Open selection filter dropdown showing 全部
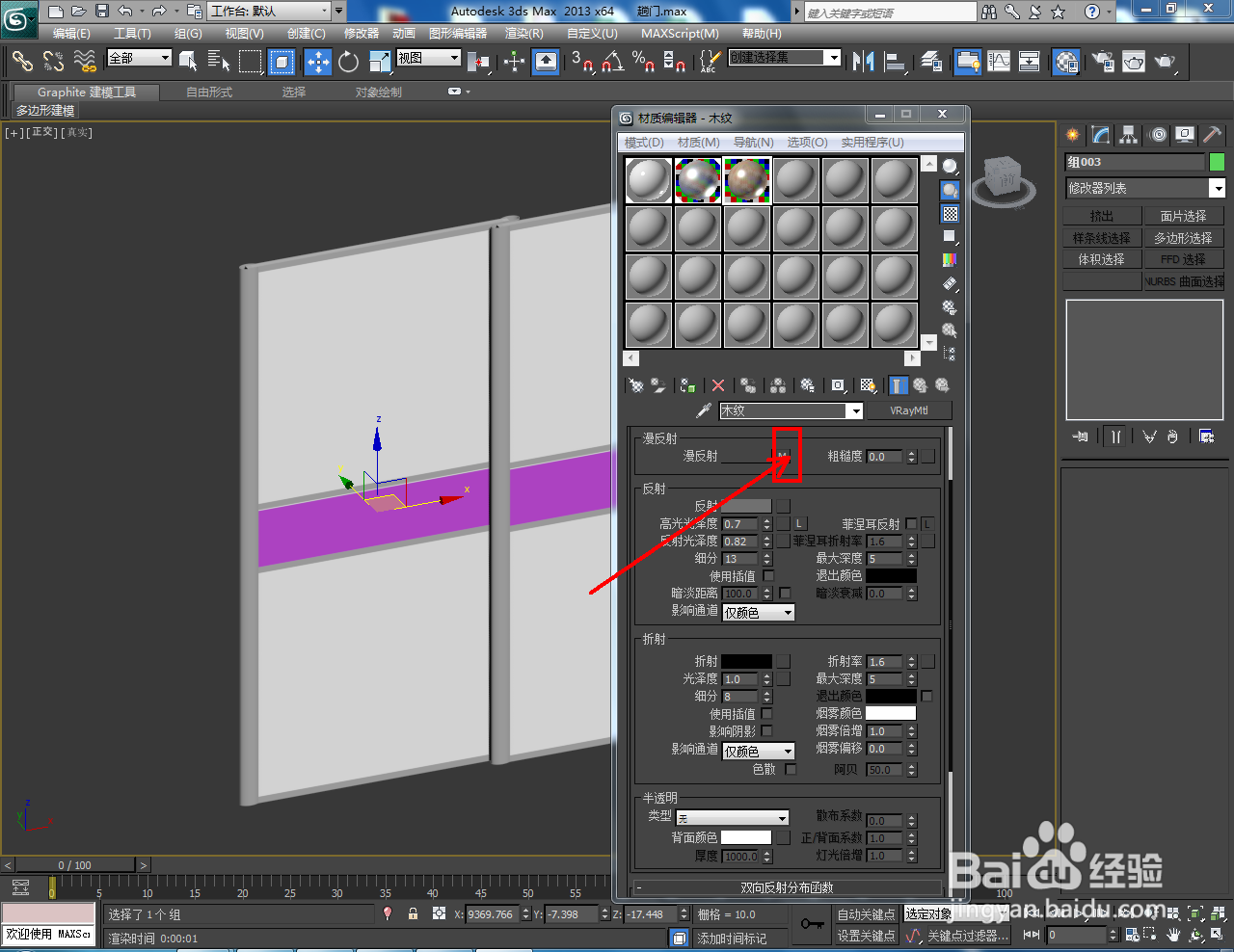The height and width of the screenshot is (952, 1234). click(x=139, y=59)
